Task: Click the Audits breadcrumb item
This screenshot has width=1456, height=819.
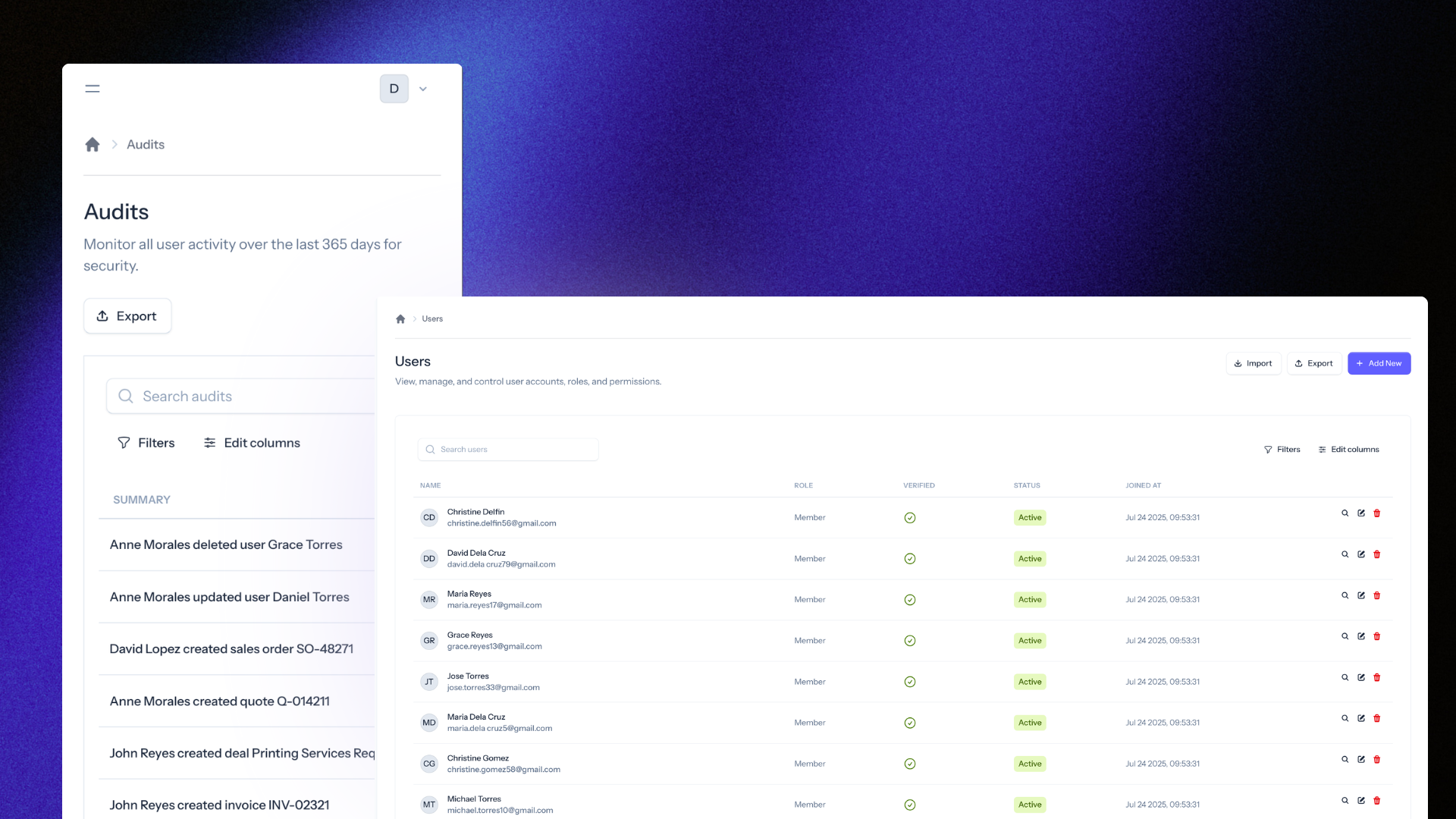Action: pos(146,145)
